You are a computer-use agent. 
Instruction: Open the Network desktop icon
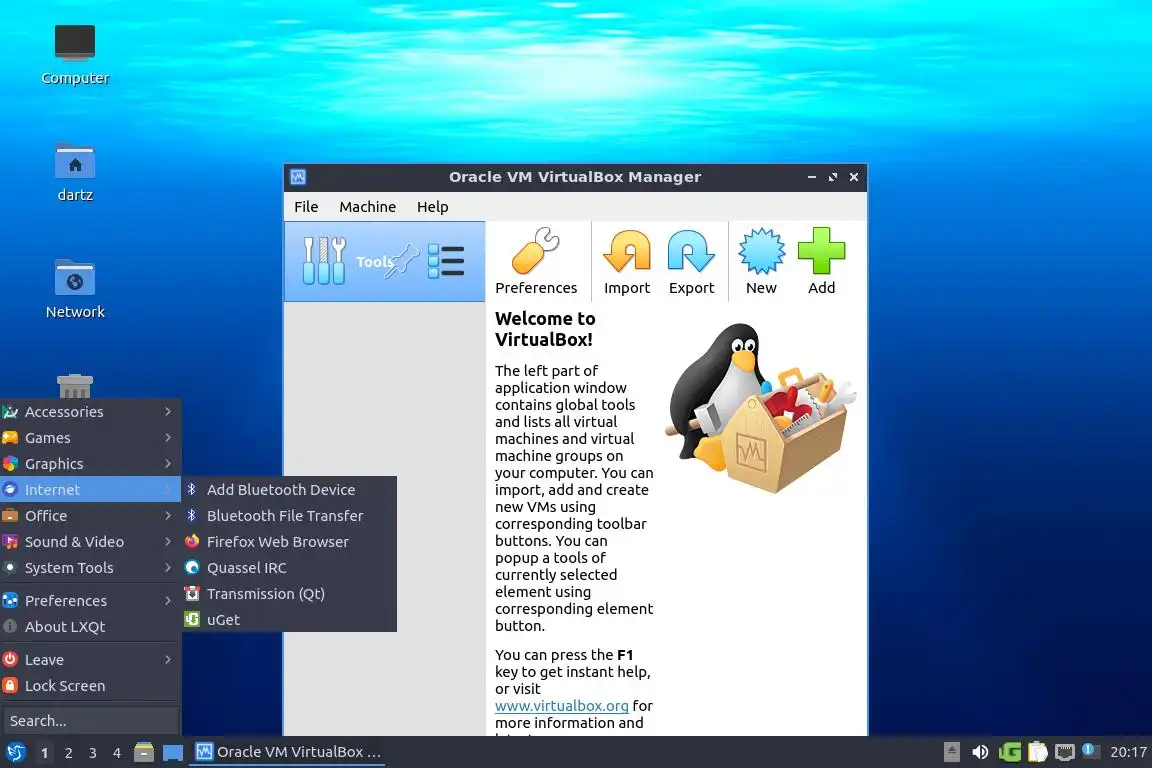coord(75,289)
